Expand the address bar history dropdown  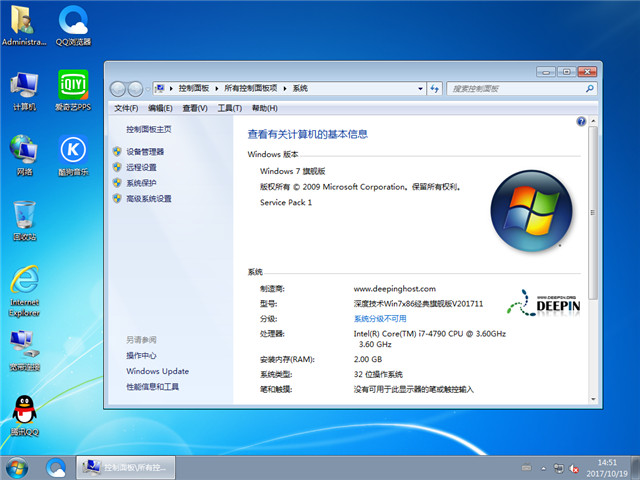point(420,89)
